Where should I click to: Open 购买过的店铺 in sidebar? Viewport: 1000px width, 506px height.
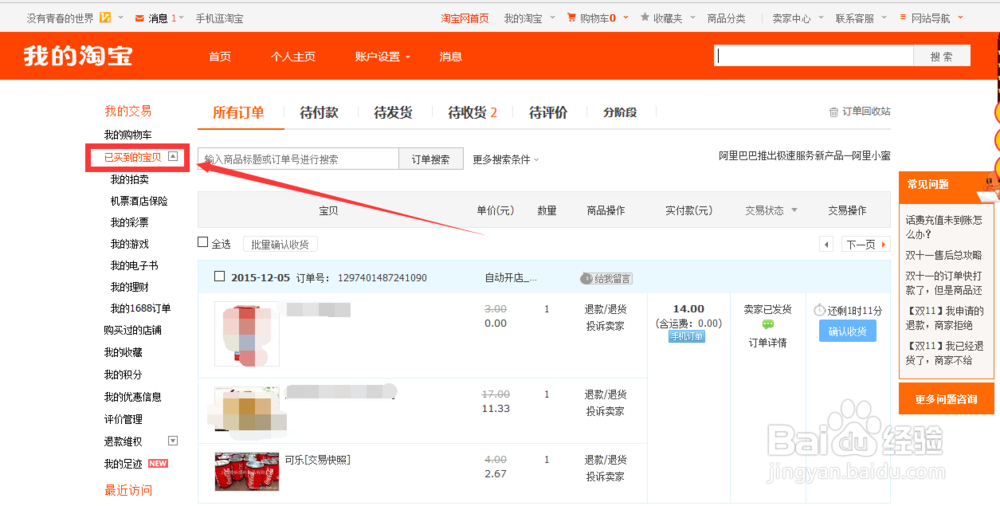(133, 331)
